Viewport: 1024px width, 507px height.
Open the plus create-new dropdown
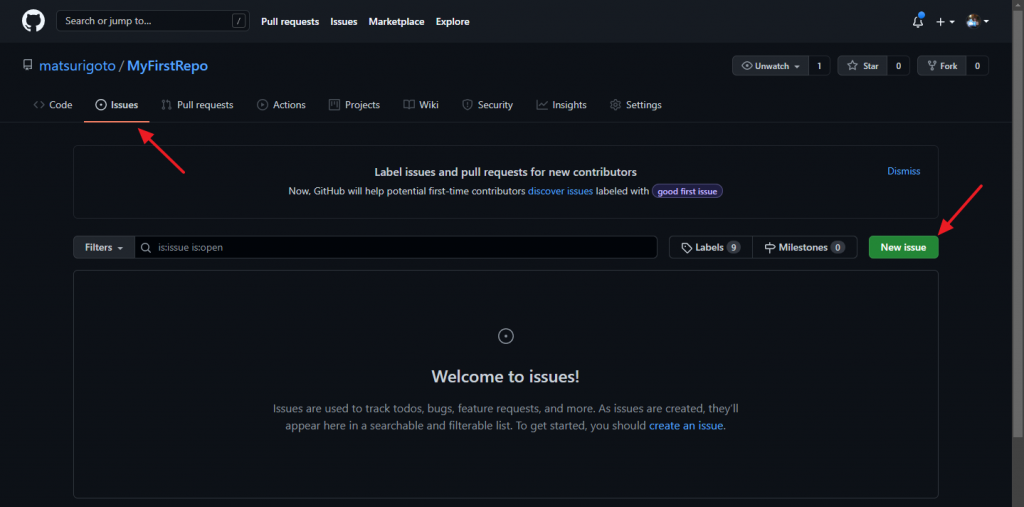pos(944,22)
